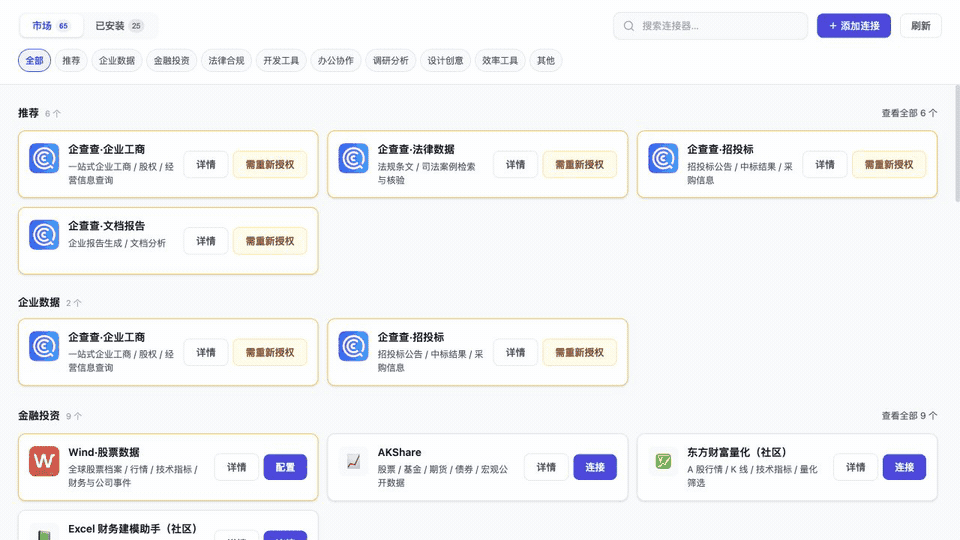Filter by 调研分析 category
The image size is (960, 540).
coord(391,61)
